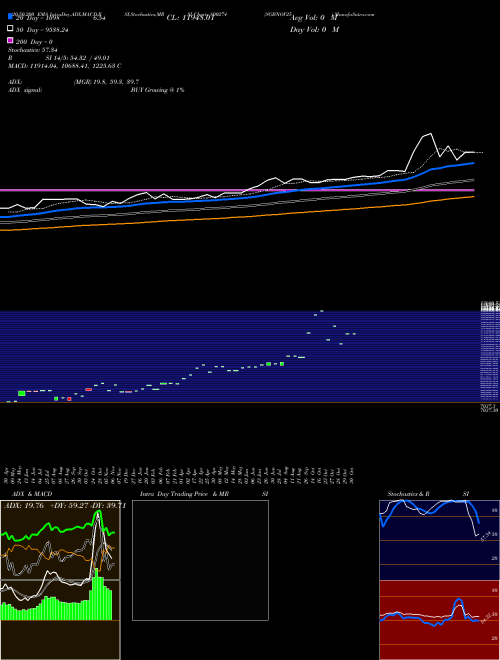This screenshot has width=500, height=660.
Task: Click the peak of the white price line
Action: (x=430, y=134)
